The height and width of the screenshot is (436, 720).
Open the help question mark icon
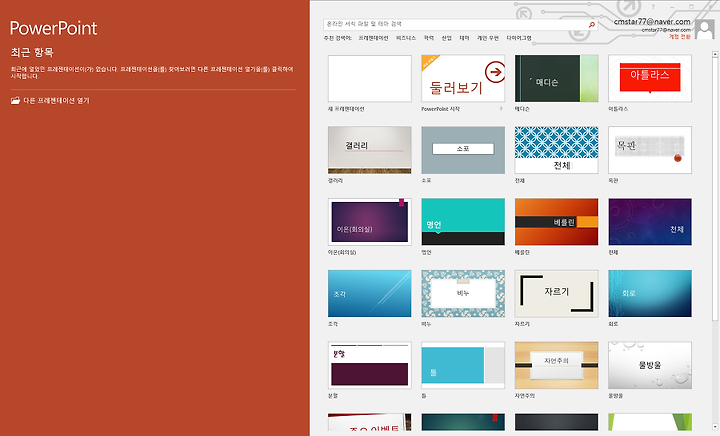point(653,7)
